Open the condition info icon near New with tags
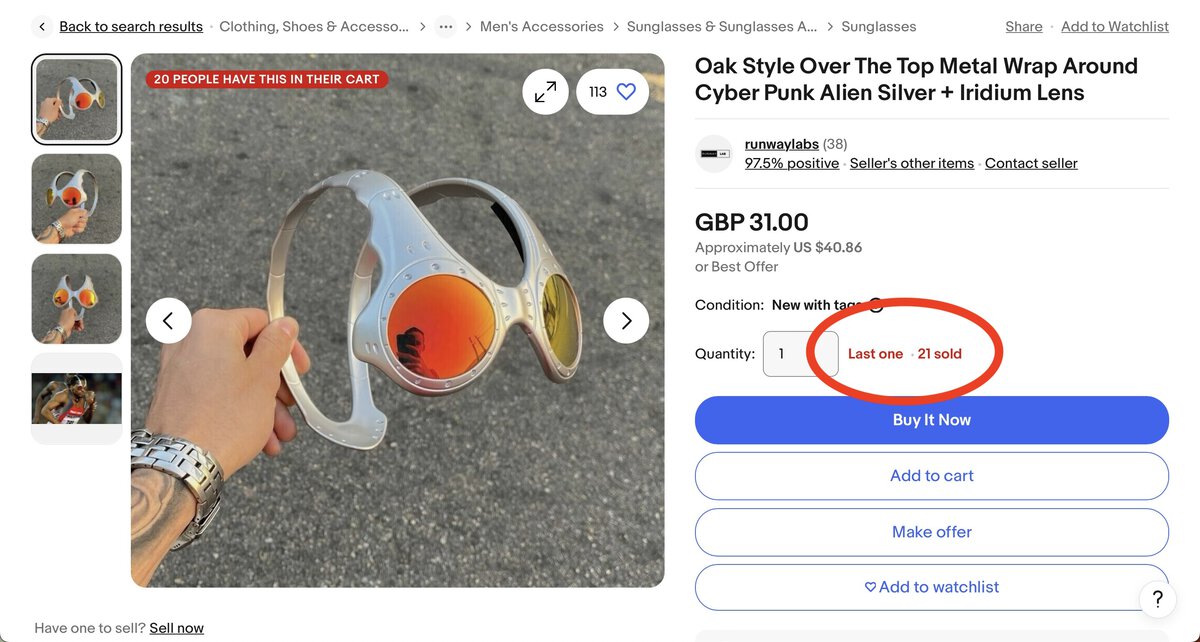The height and width of the screenshot is (642, 1200). [x=877, y=305]
